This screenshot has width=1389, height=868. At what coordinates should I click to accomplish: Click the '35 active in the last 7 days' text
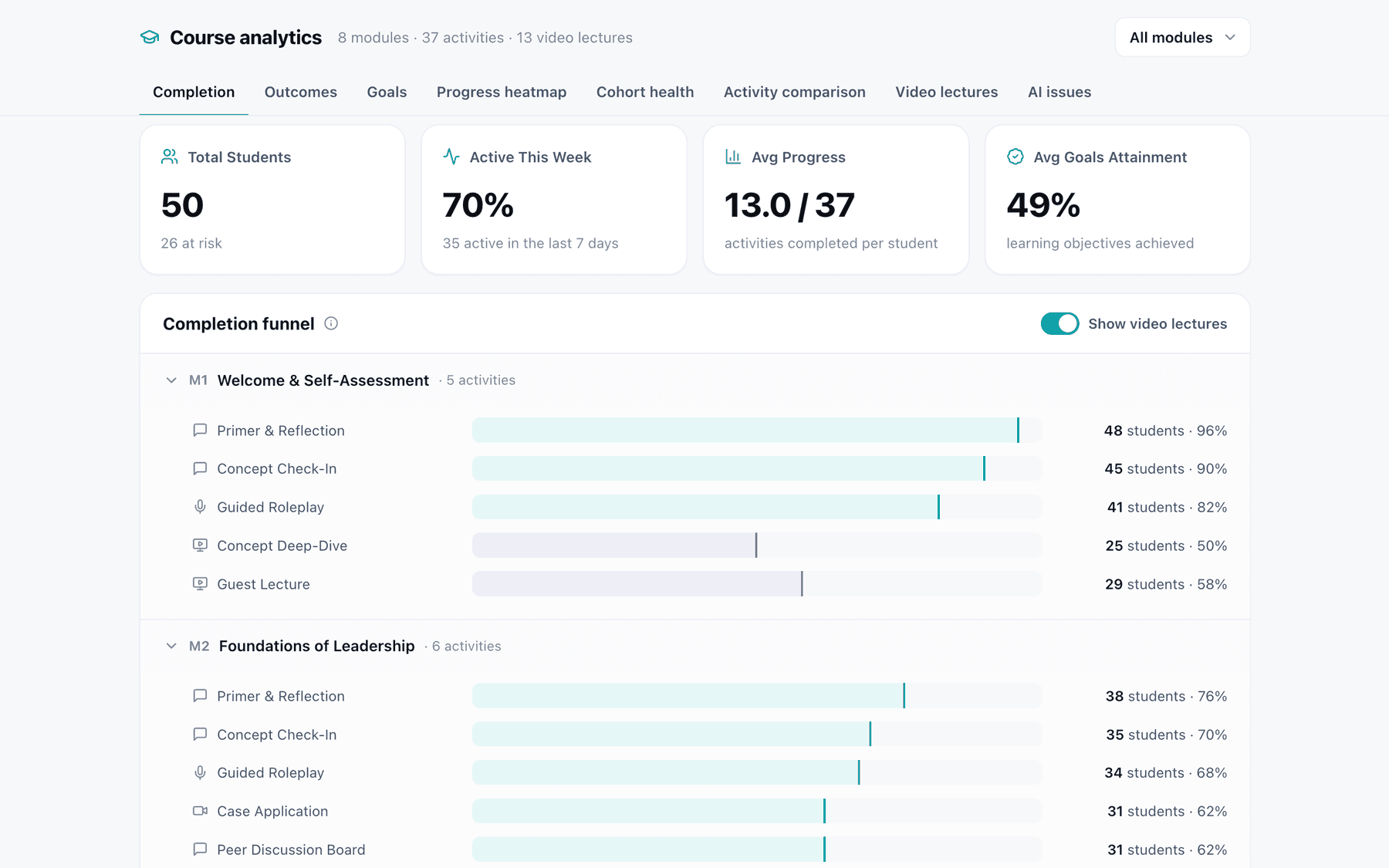(x=531, y=243)
